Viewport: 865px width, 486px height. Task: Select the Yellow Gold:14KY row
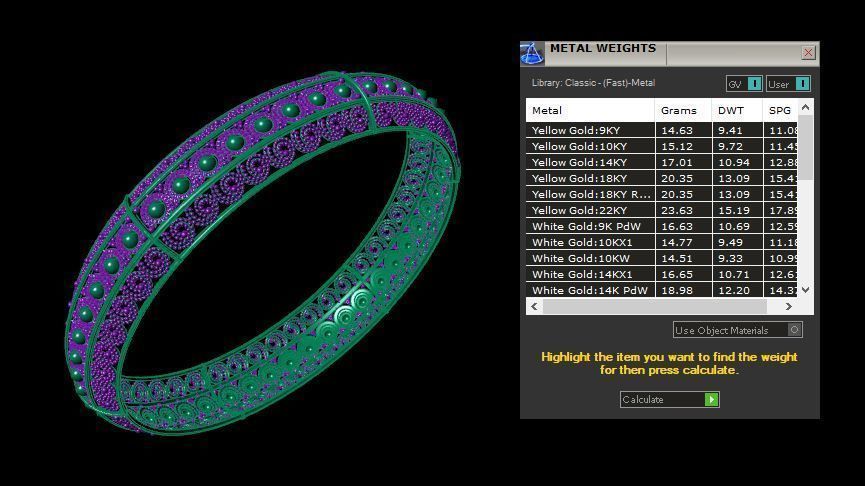661,162
